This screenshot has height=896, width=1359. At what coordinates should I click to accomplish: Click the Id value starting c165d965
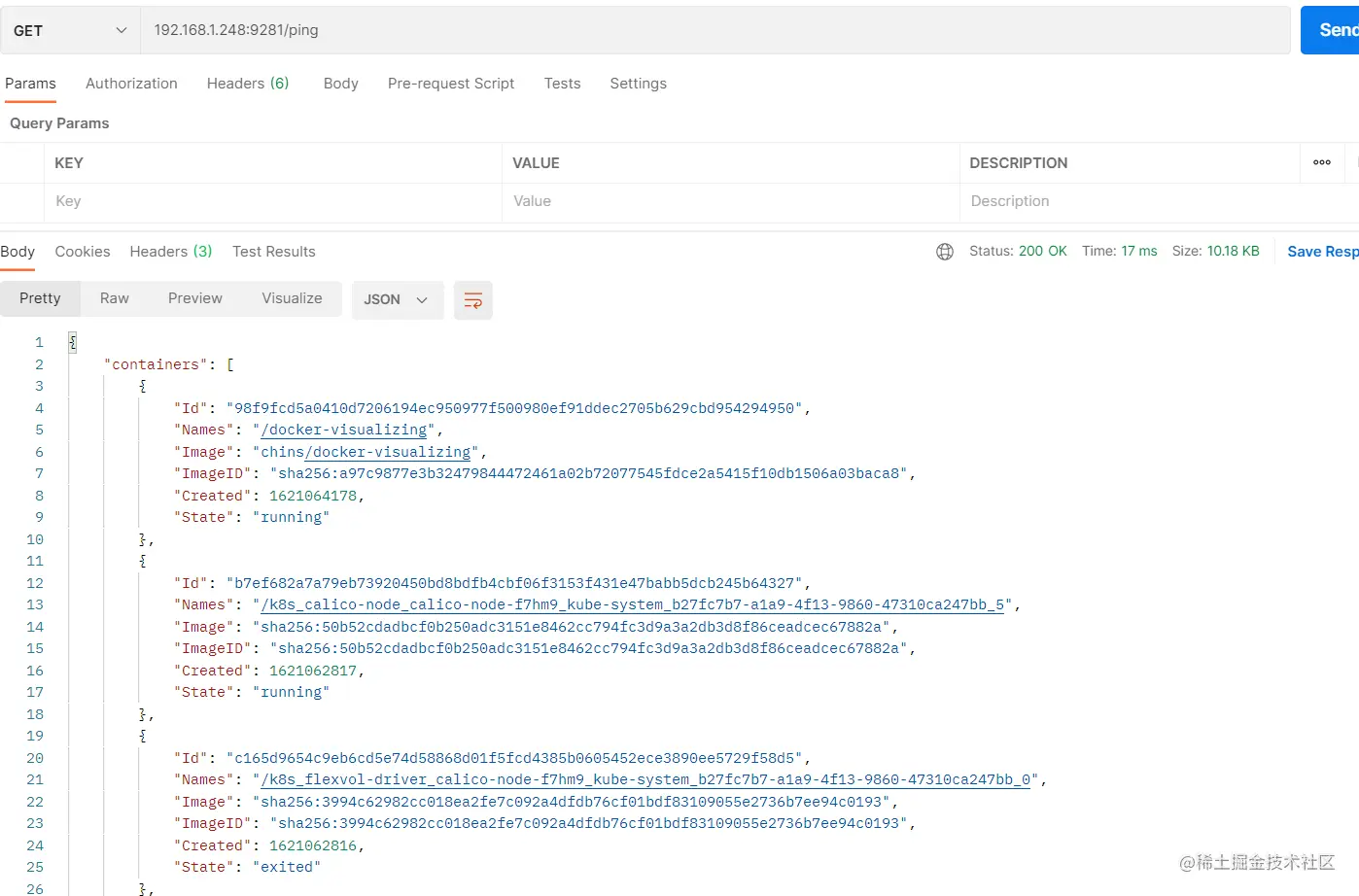[515, 758]
